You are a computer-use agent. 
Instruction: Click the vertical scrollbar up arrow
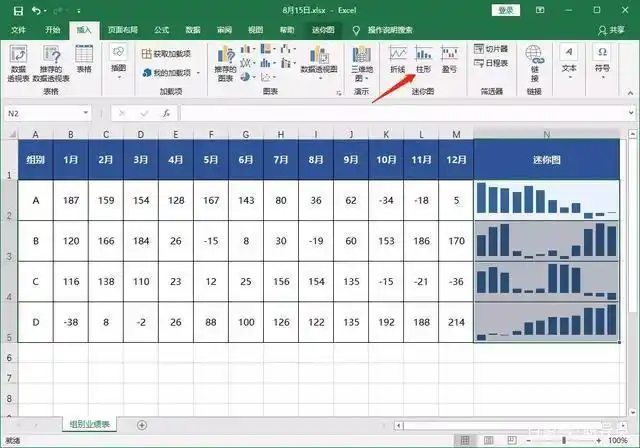click(x=632, y=134)
